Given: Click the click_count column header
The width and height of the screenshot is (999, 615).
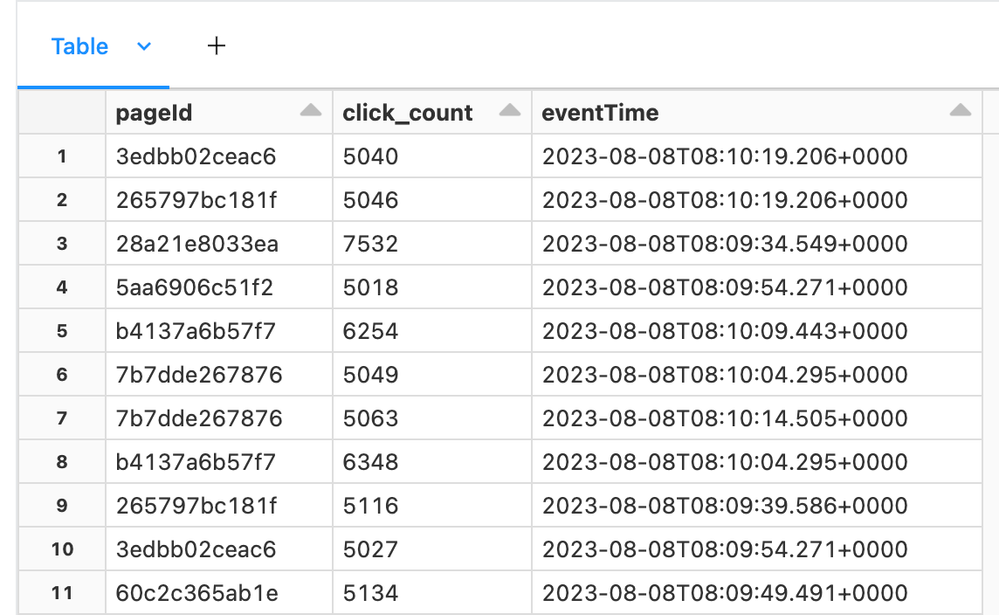Looking at the screenshot, I should [x=407, y=113].
